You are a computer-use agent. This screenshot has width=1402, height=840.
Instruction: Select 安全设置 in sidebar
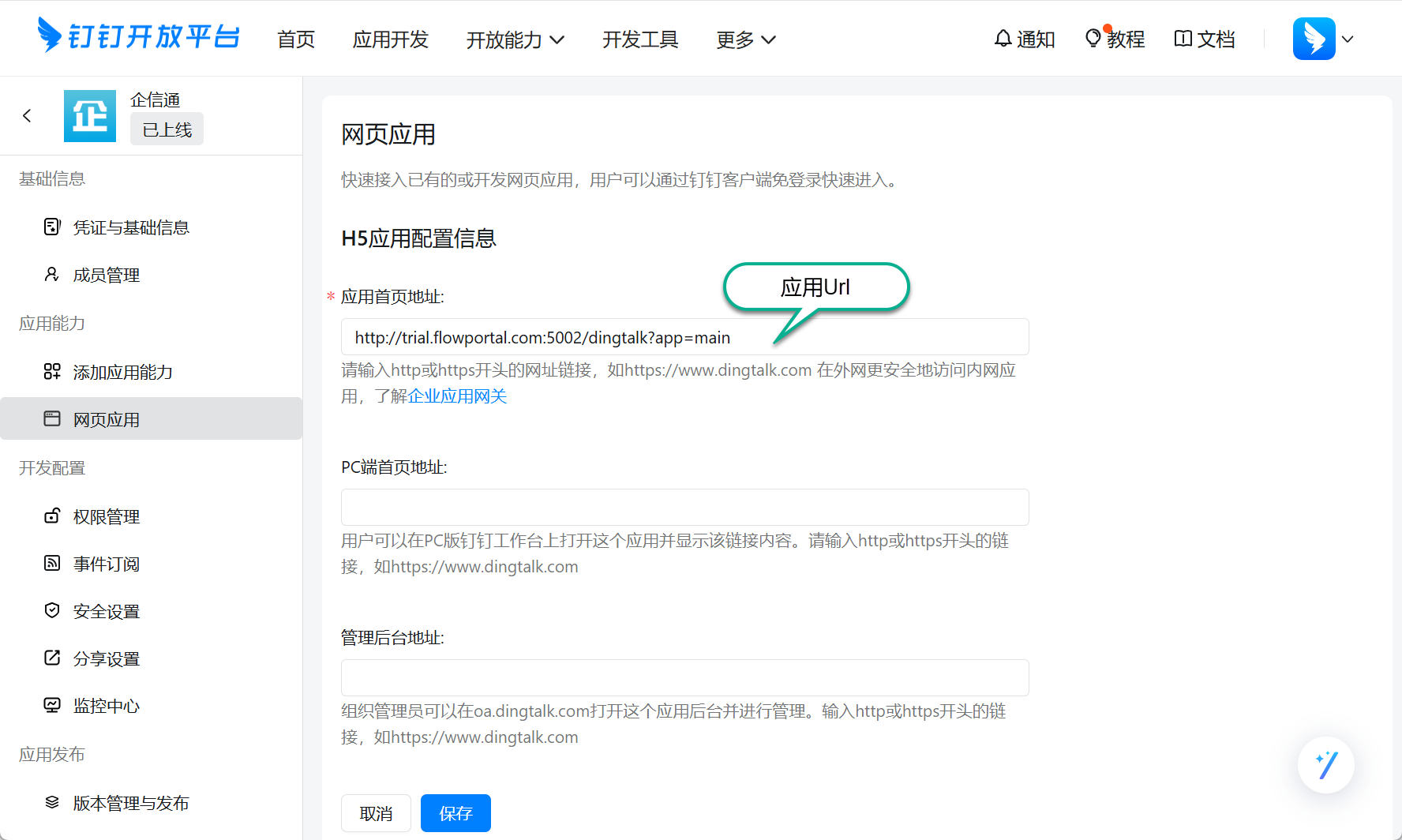point(152,611)
